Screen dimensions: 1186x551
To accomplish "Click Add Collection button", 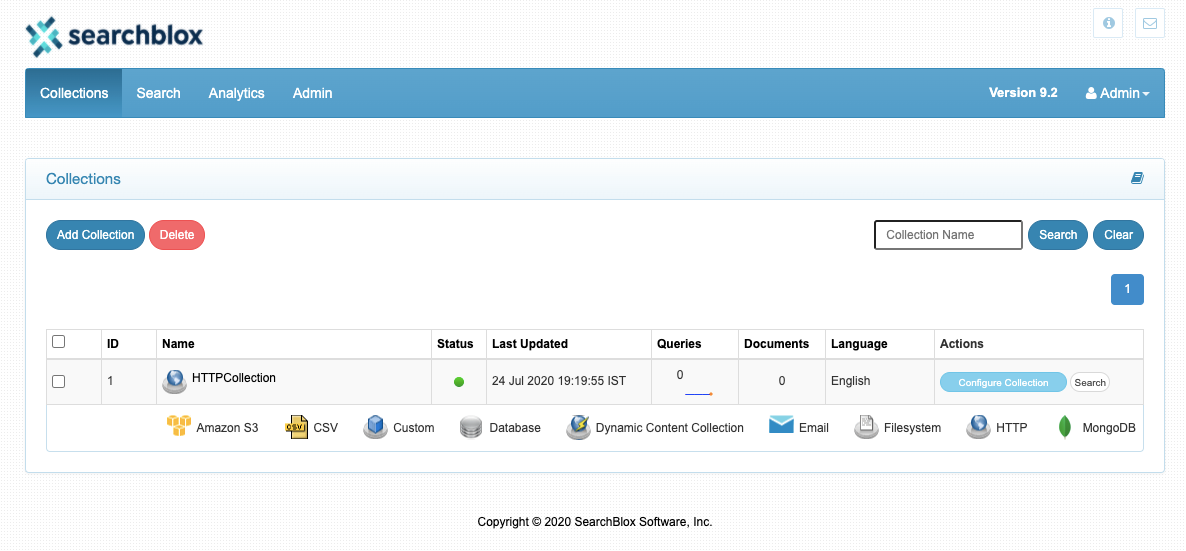I will (95, 235).
